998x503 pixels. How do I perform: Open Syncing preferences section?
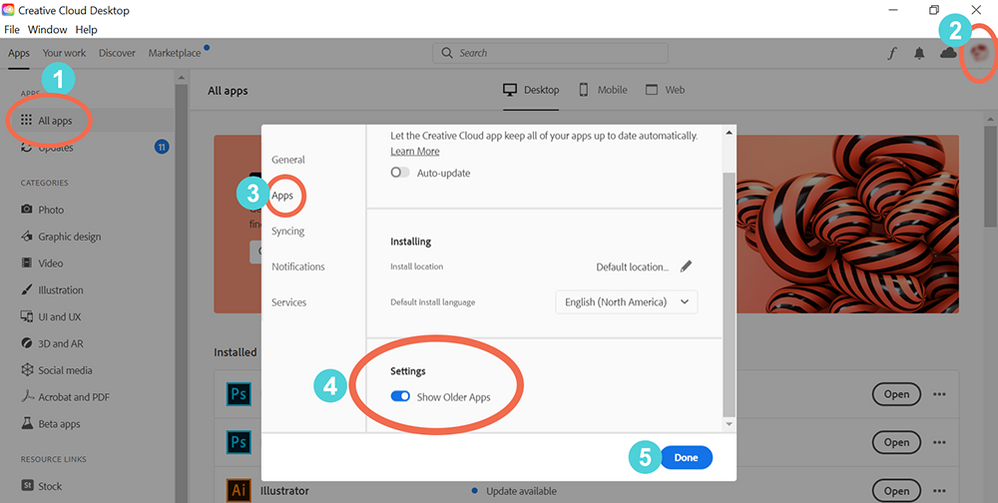pos(288,231)
